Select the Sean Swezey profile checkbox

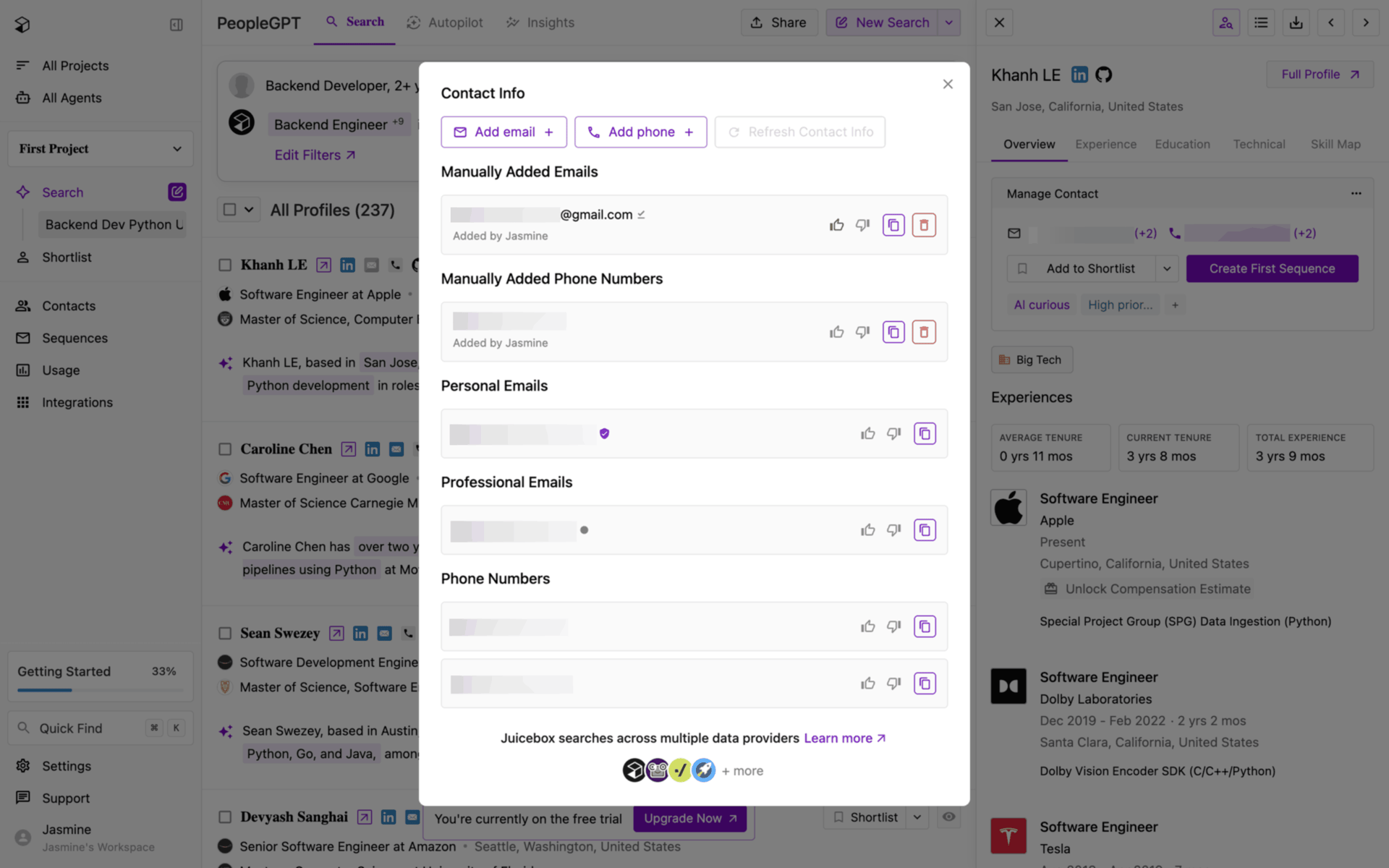(225, 634)
